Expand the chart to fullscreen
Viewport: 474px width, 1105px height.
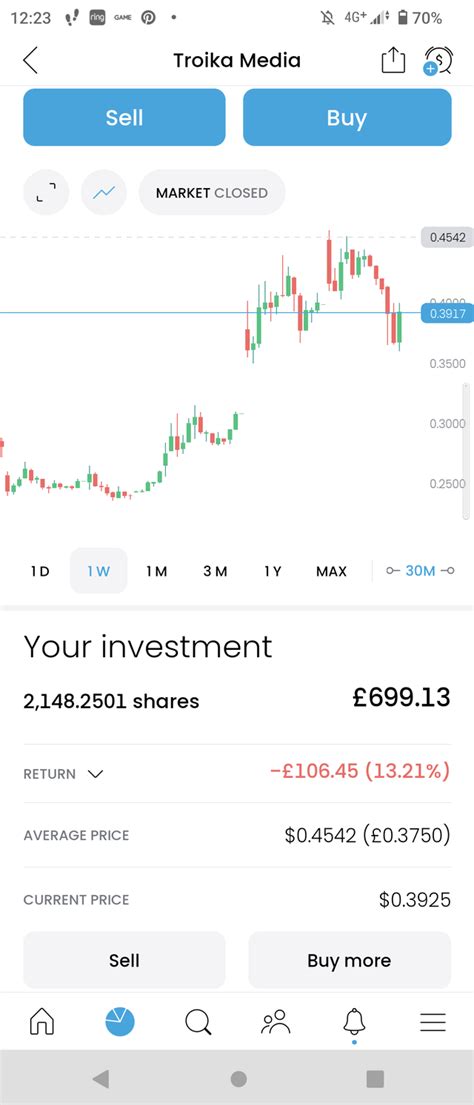coord(46,192)
